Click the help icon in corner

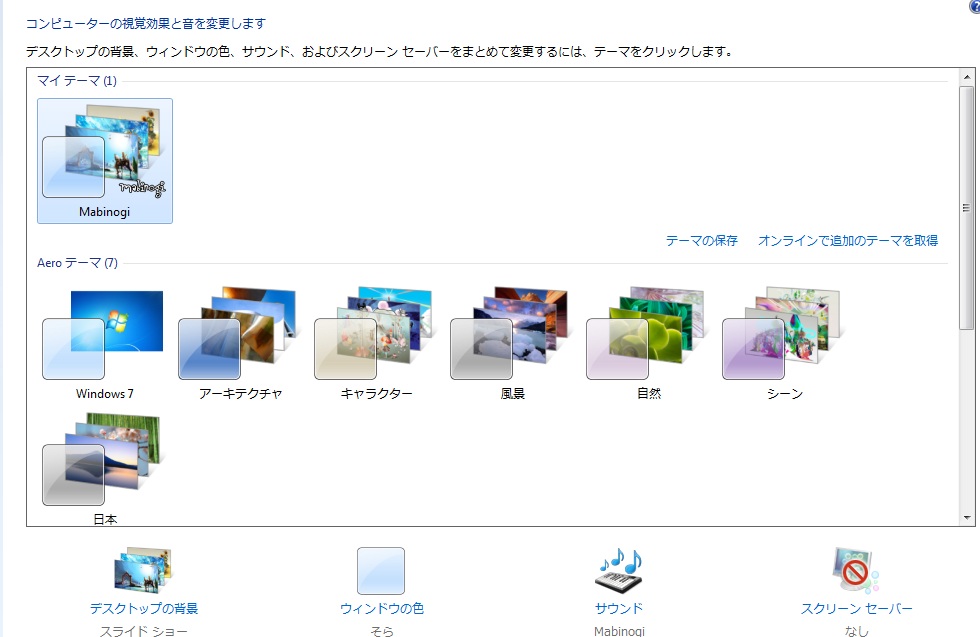pyautogui.click(x=975, y=5)
